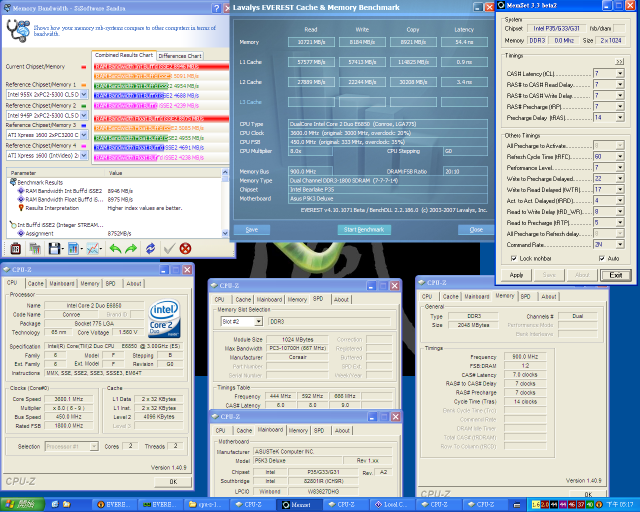640x512 pixels.
Task: Click the blue Refresh arrows icon in Sandra
Action: click(x=151, y=248)
